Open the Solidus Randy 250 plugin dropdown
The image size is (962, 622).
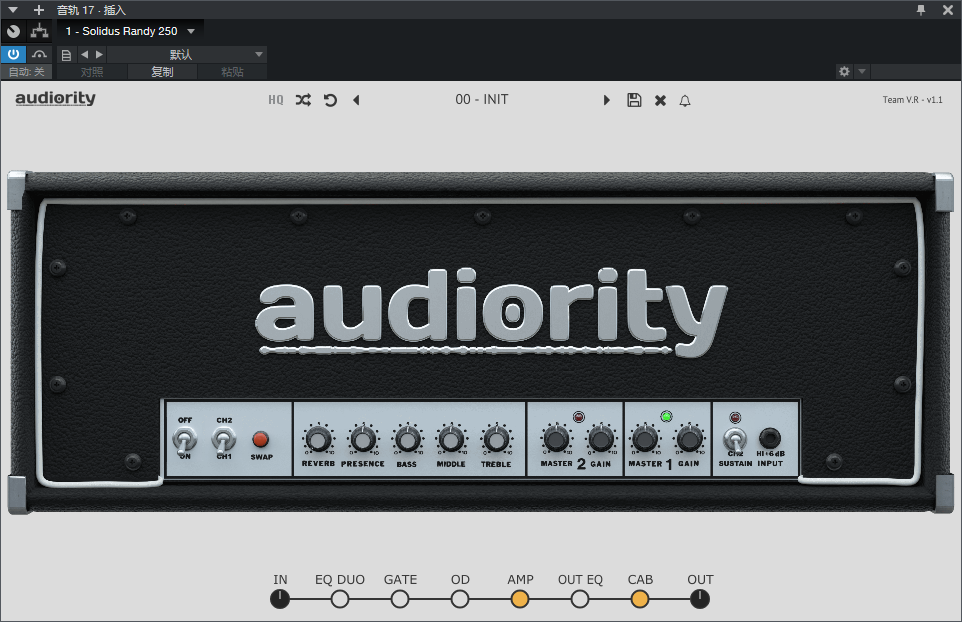[191, 31]
